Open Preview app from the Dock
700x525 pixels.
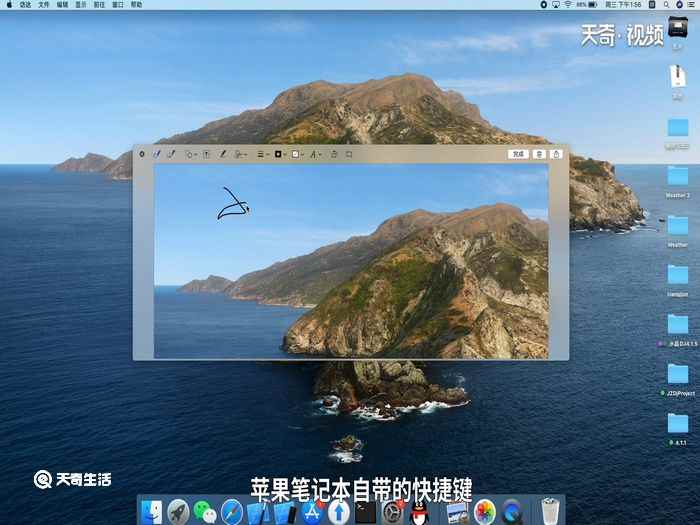point(457,512)
